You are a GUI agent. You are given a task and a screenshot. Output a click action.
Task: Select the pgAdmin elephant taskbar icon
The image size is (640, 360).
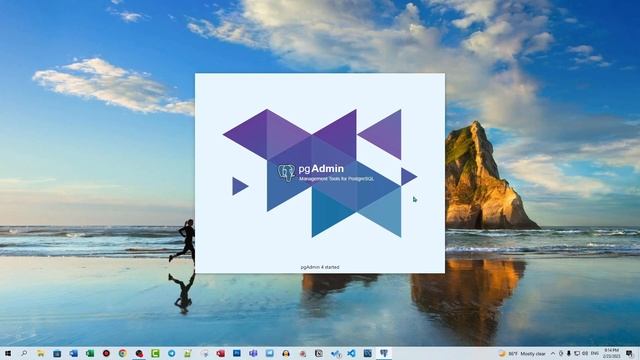pyautogui.click(x=384, y=353)
